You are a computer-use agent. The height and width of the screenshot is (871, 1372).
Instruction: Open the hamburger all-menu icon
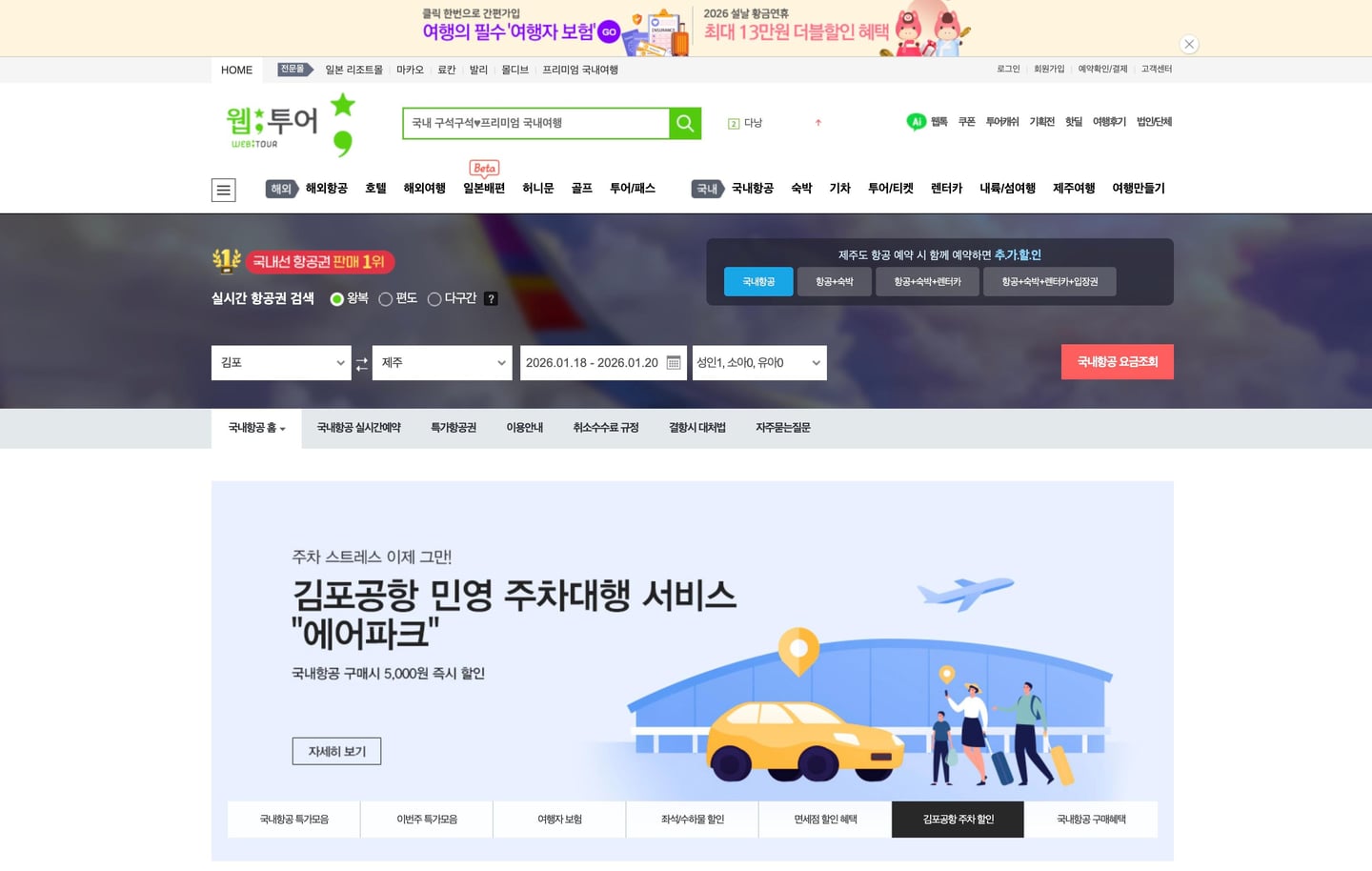(x=224, y=190)
